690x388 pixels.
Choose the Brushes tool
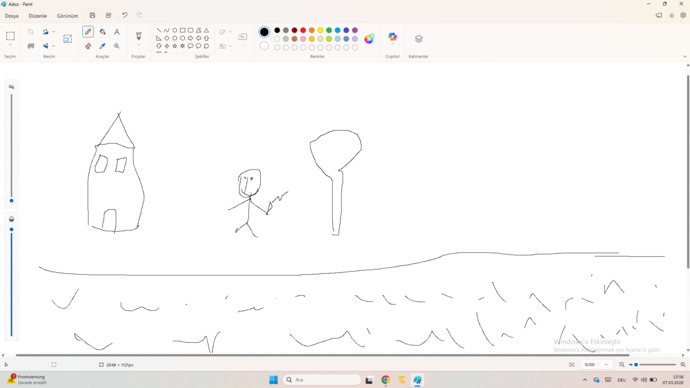click(138, 36)
